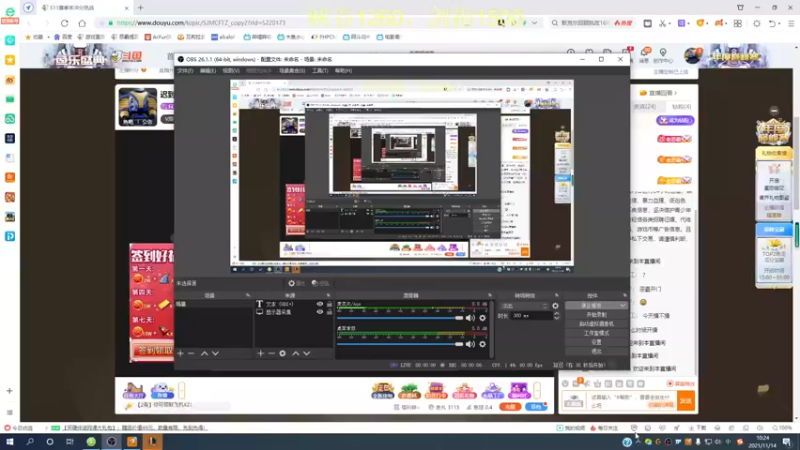800x450 pixels.
Task: Click the orange 发送 send button in Douyu chat
Action: tap(686, 401)
